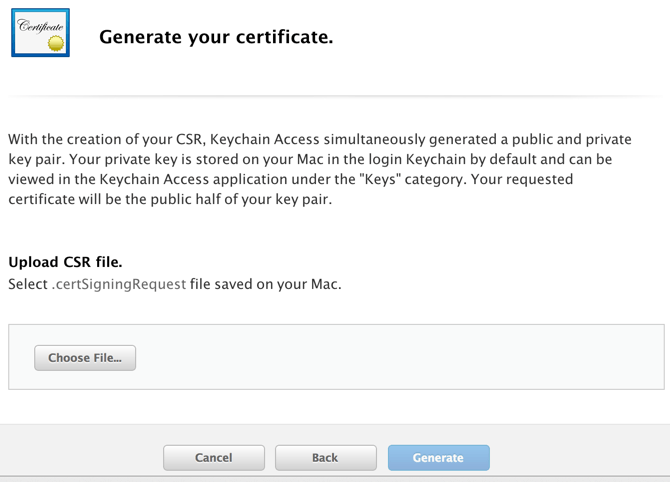Click the horizontal divider below the heading
670x482 pixels.
[335, 96]
